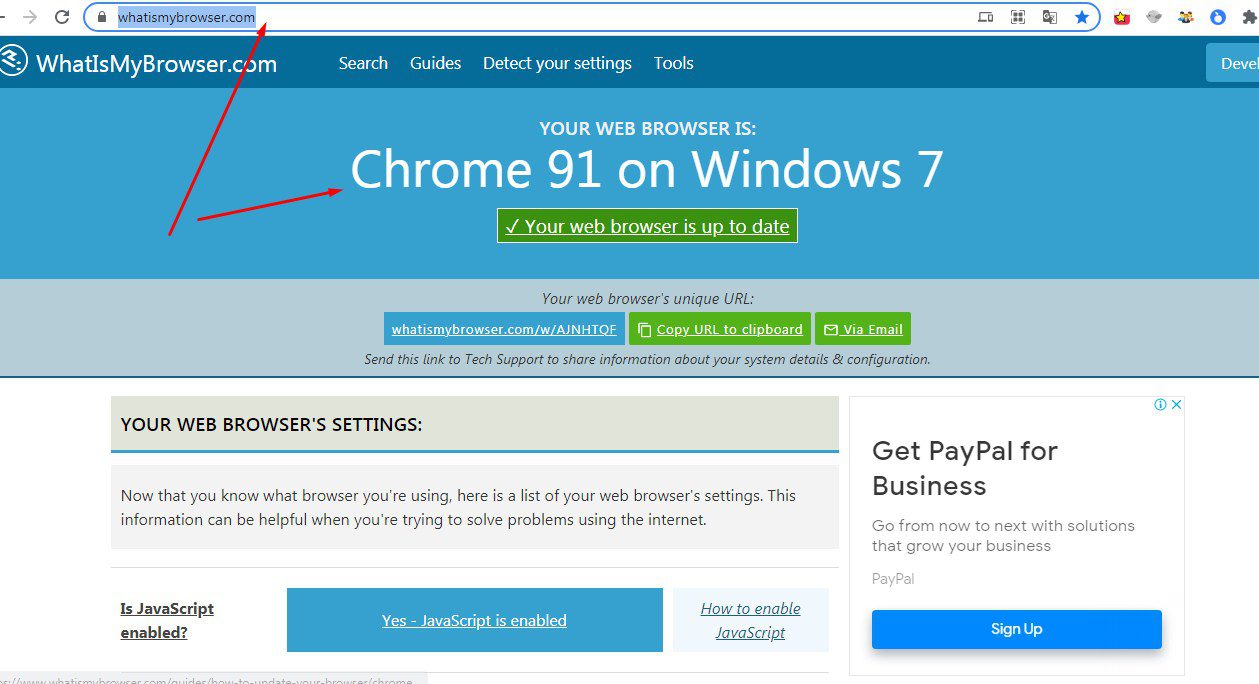Open the 'Is JavaScript enabled?' link

(167, 620)
